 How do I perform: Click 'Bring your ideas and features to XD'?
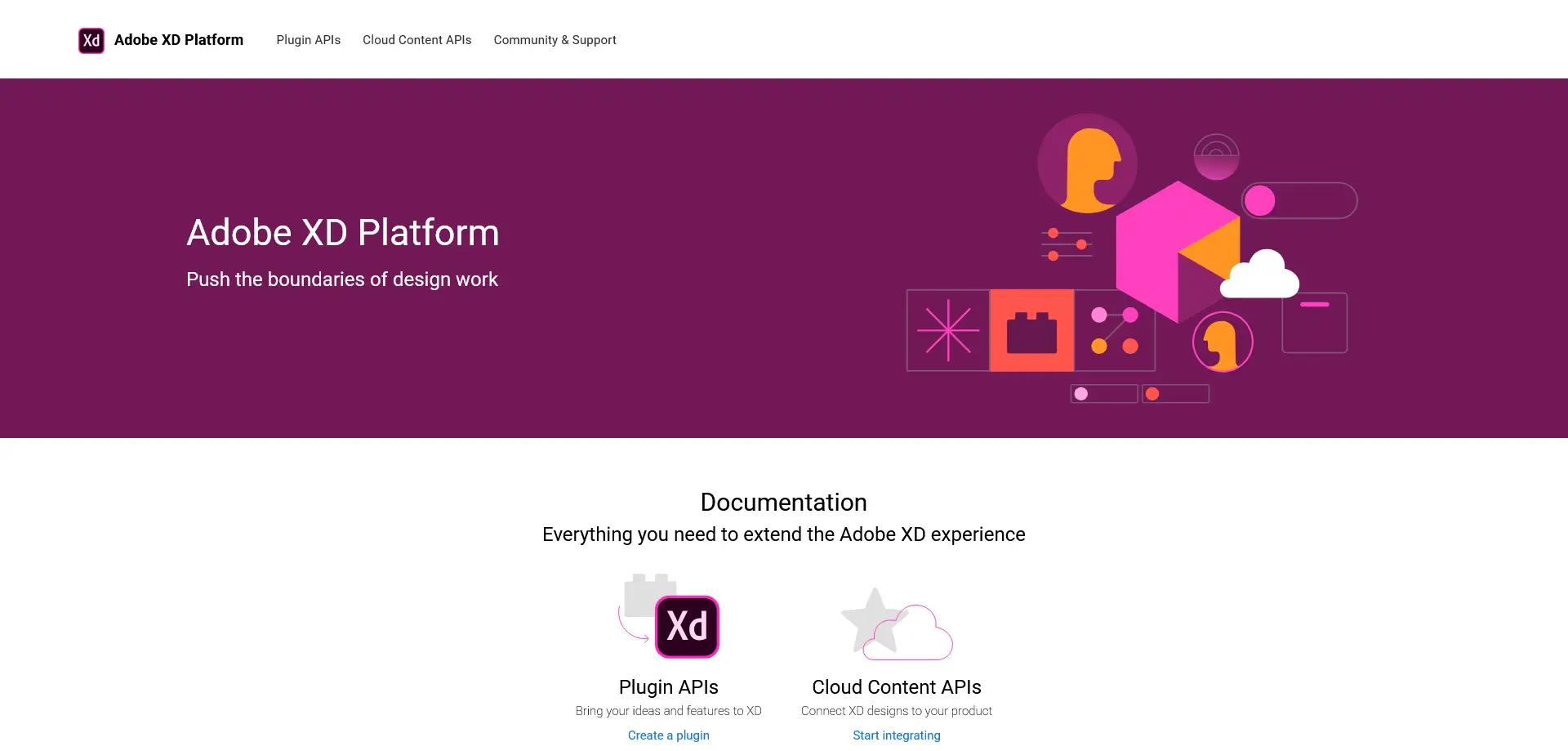coord(668,711)
